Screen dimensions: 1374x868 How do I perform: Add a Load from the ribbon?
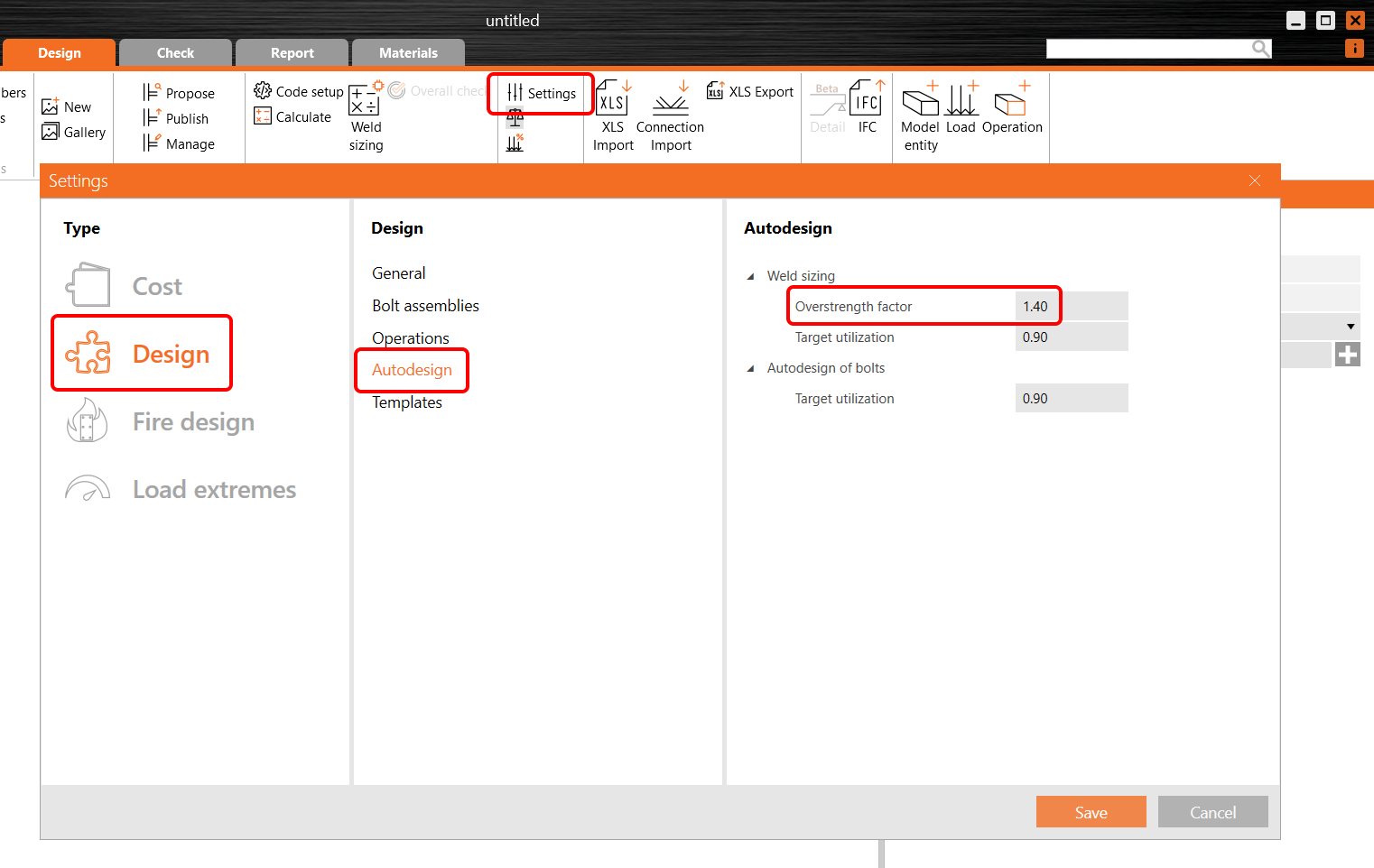pyautogui.click(x=961, y=101)
